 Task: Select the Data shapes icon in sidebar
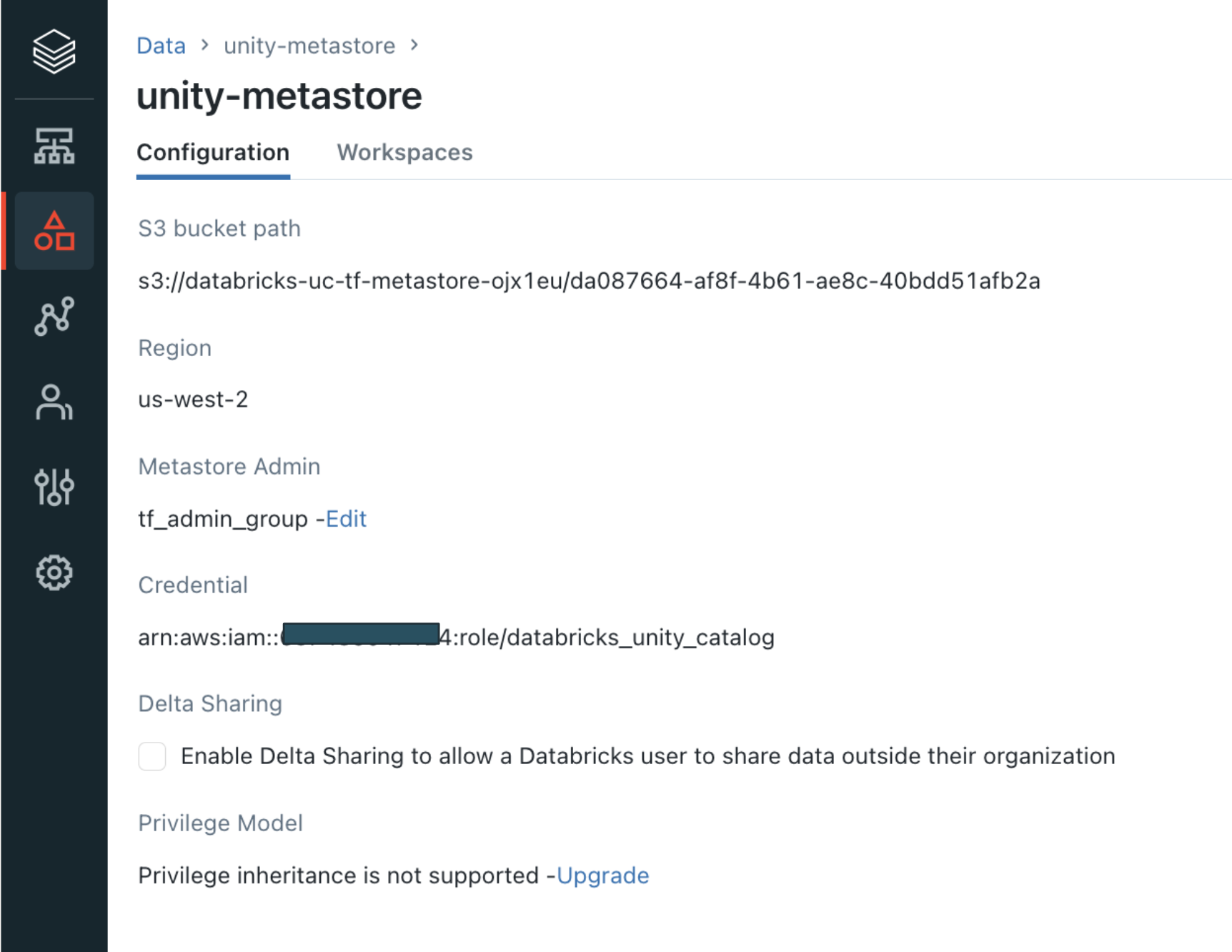point(54,231)
